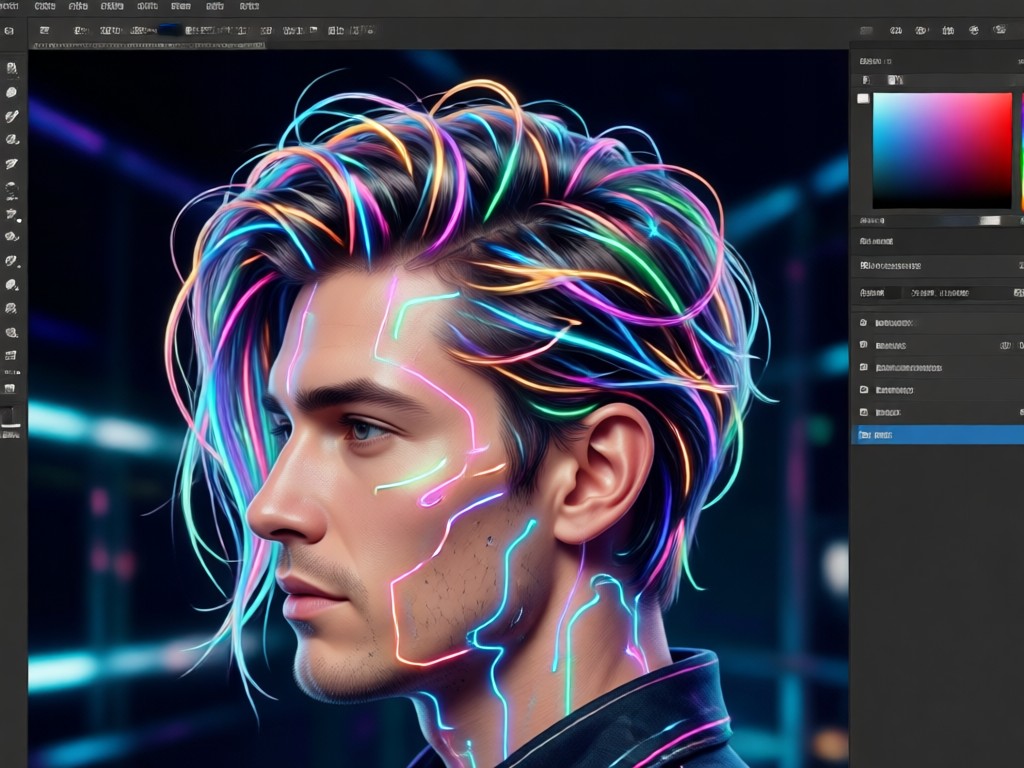
Task: Click the last item in the options bar's left group
Action: pyautogui.click(x=368, y=30)
